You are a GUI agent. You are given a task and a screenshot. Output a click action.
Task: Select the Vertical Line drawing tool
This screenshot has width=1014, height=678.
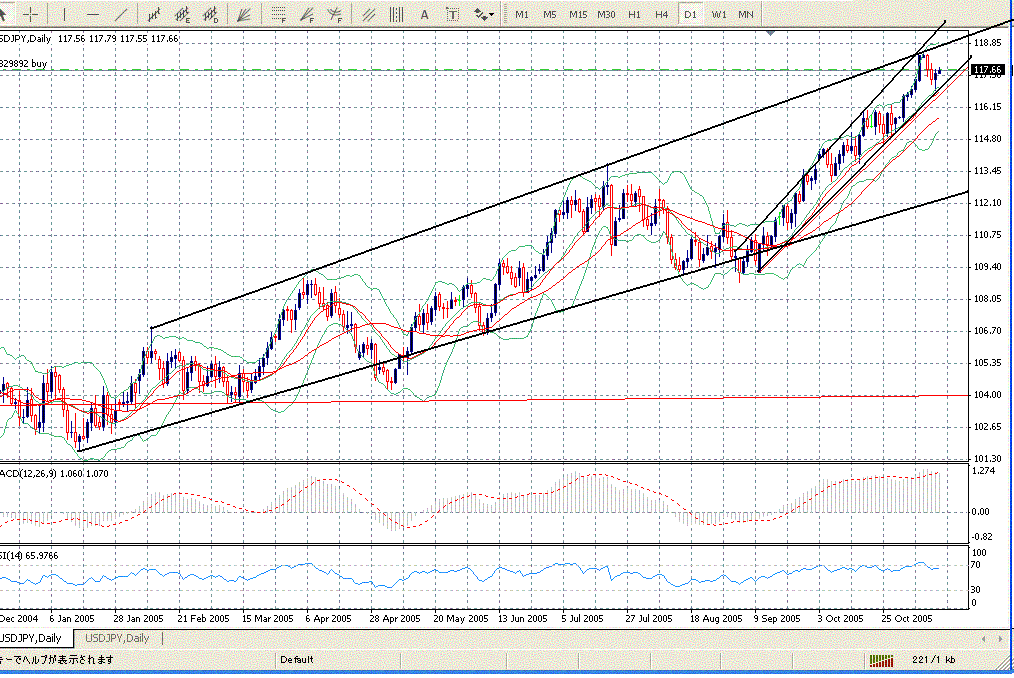pyautogui.click(x=65, y=14)
